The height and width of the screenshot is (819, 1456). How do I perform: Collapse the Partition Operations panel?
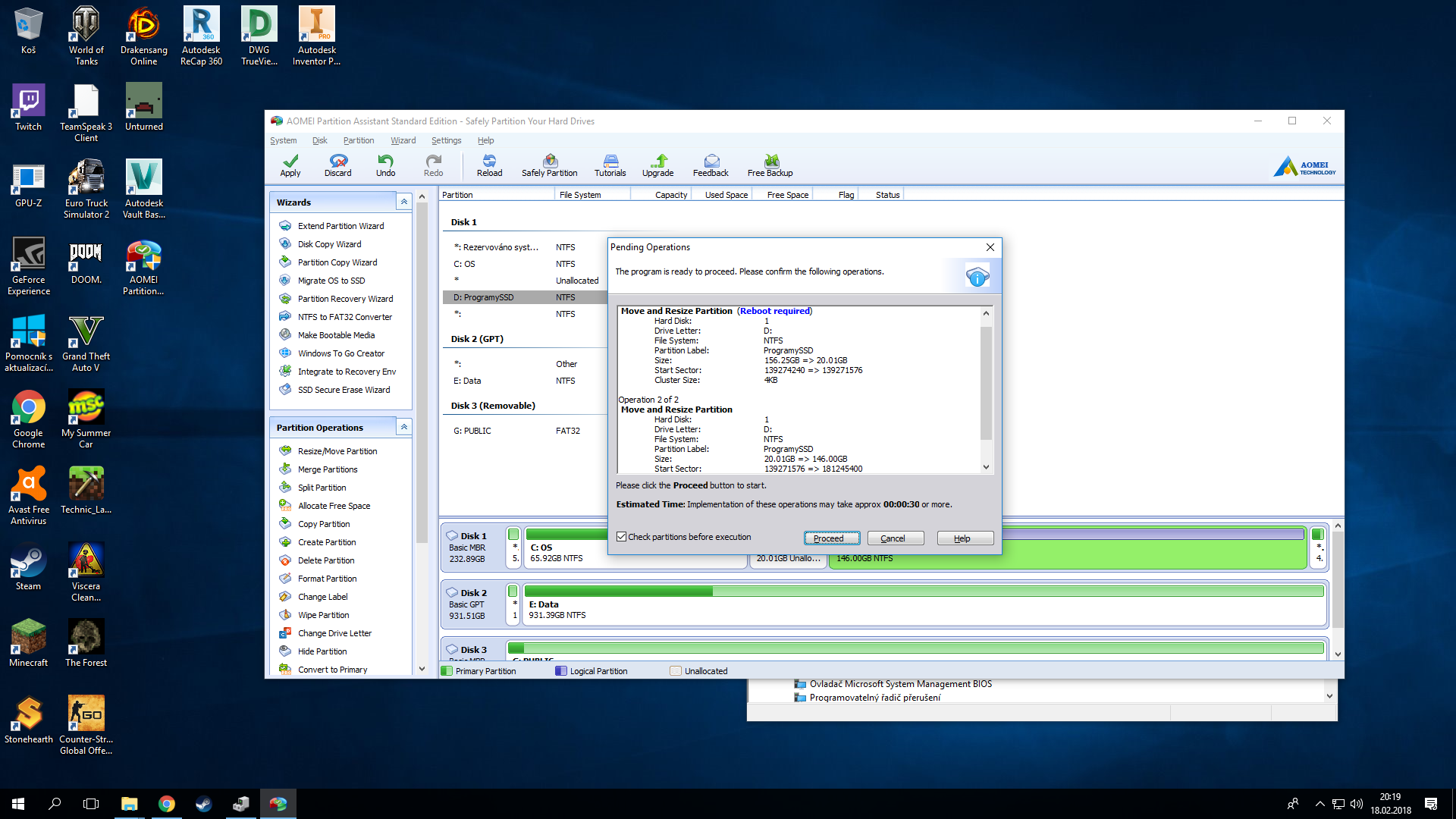point(404,427)
